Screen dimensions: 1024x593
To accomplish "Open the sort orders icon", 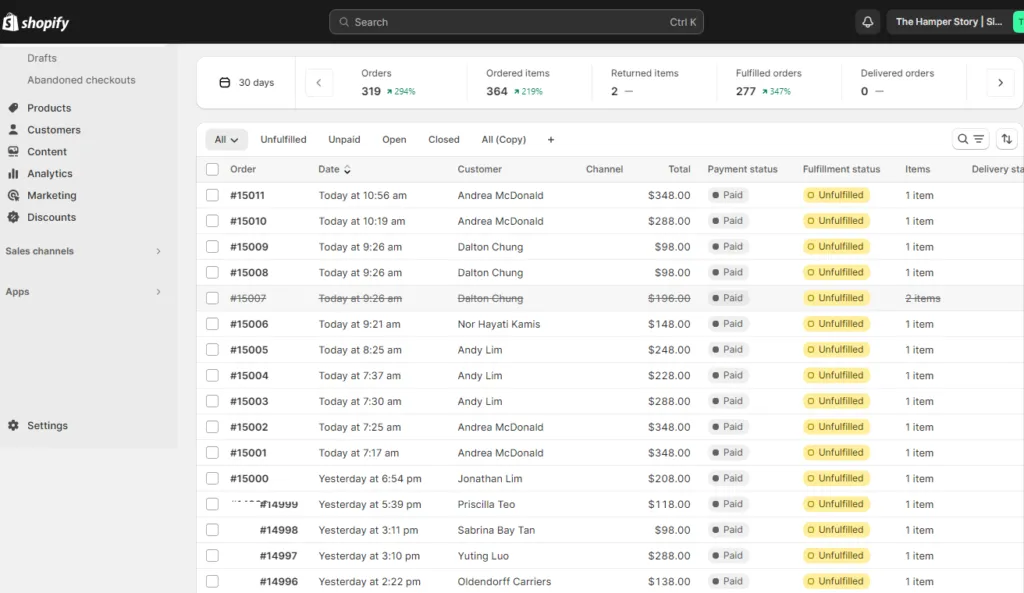I will point(1006,138).
